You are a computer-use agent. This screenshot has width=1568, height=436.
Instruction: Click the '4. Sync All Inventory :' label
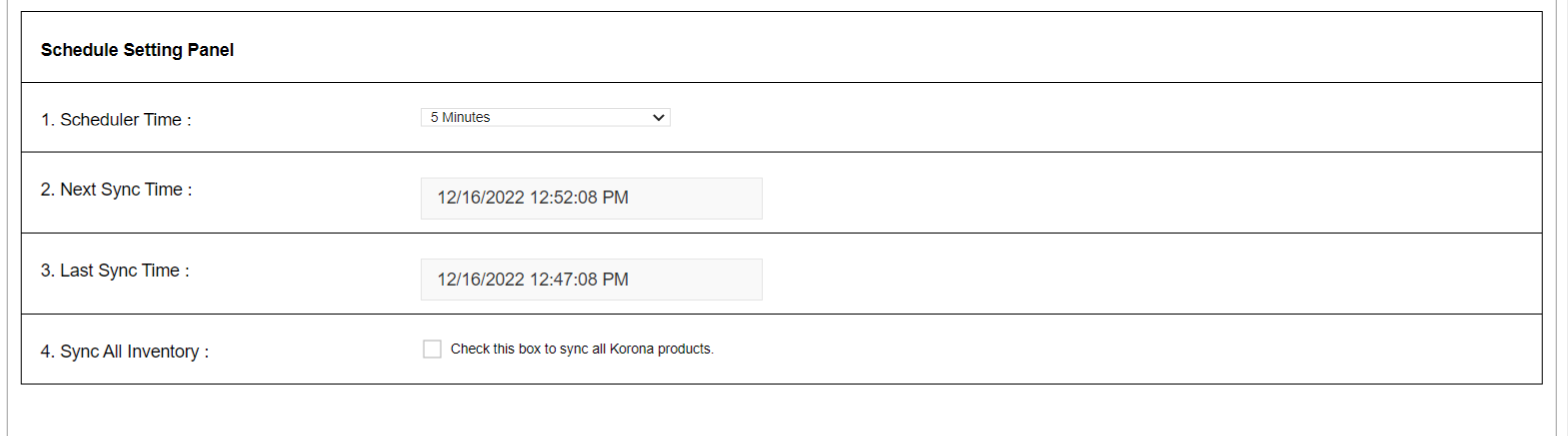click(x=125, y=352)
